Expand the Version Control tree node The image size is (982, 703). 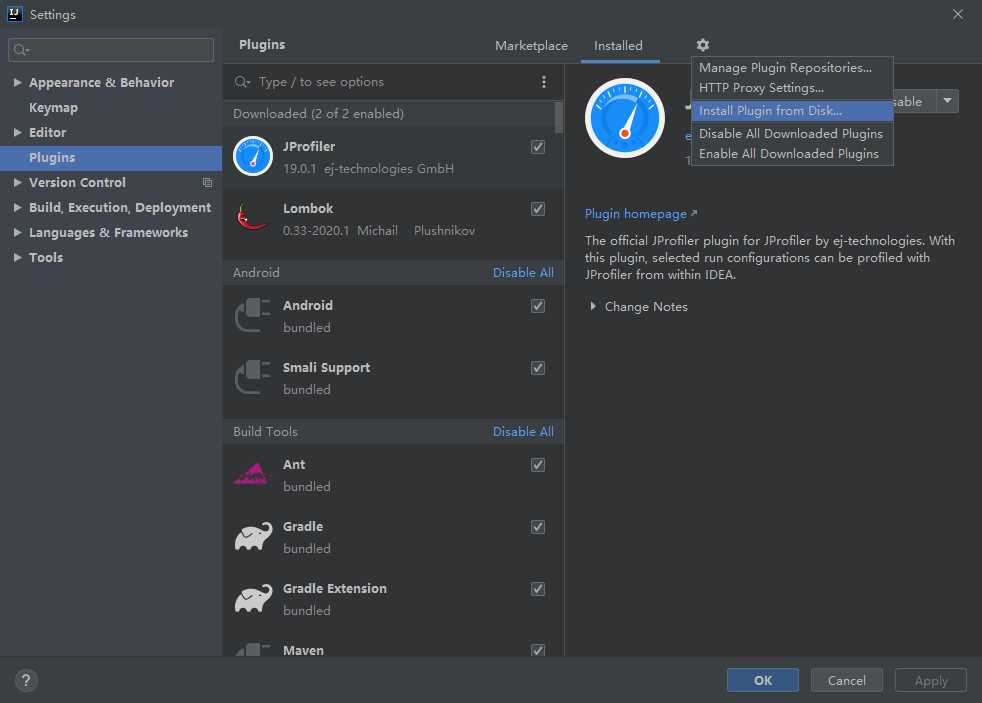(x=18, y=182)
